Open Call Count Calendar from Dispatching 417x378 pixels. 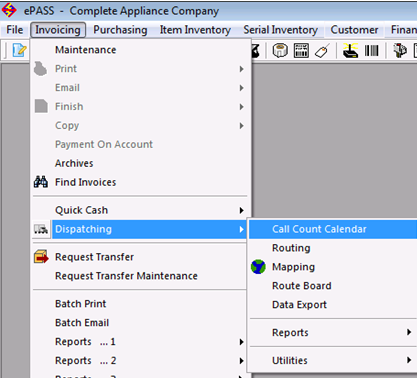click(x=319, y=229)
